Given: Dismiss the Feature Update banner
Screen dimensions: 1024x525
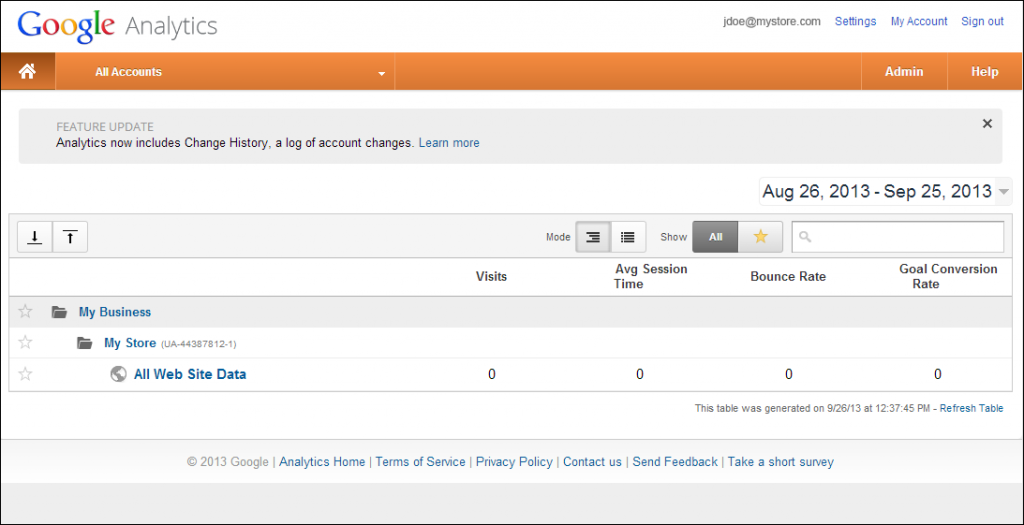Looking at the screenshot, I should (987, 123).
